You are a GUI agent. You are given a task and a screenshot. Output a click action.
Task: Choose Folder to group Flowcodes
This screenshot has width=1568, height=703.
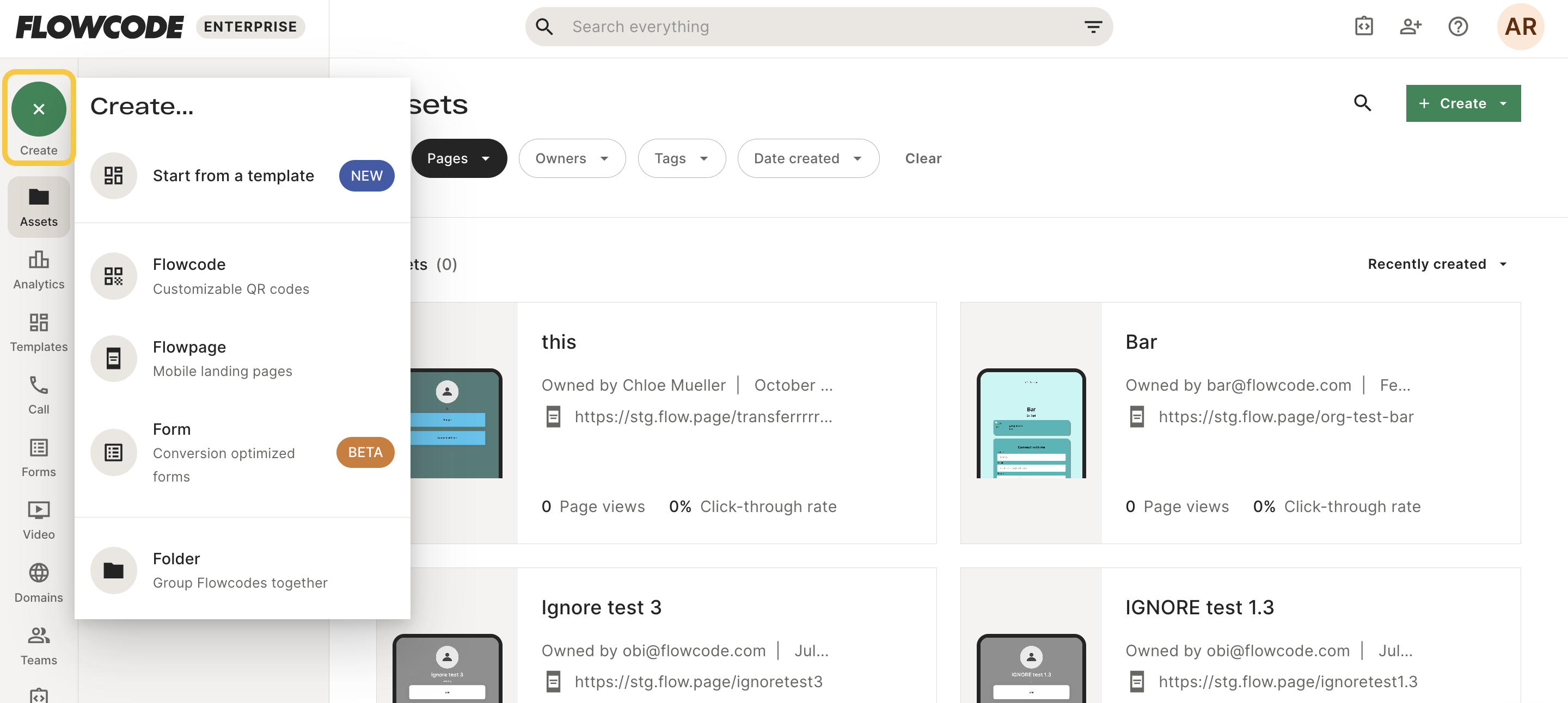(x=242, y=570)
